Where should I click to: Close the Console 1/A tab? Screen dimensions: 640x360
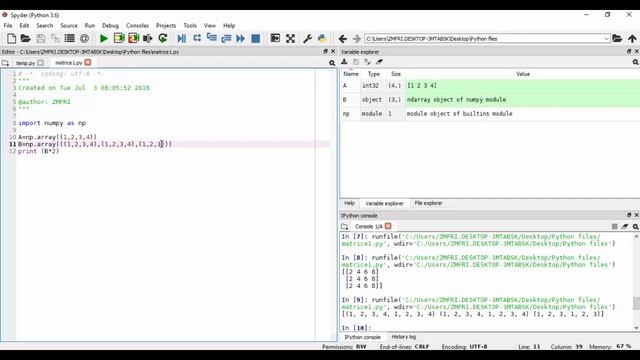[388, 226]
